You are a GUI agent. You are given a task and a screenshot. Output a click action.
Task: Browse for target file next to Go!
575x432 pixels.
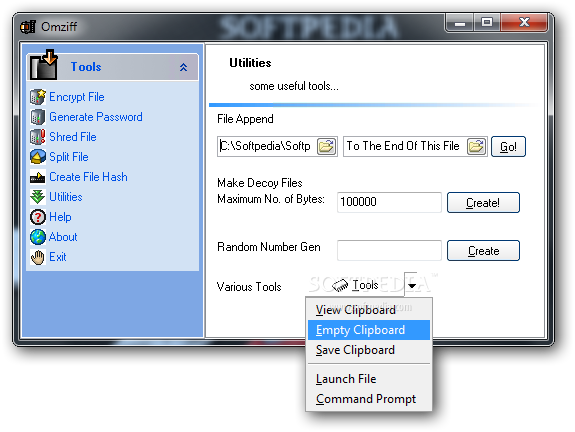[476, 146]
